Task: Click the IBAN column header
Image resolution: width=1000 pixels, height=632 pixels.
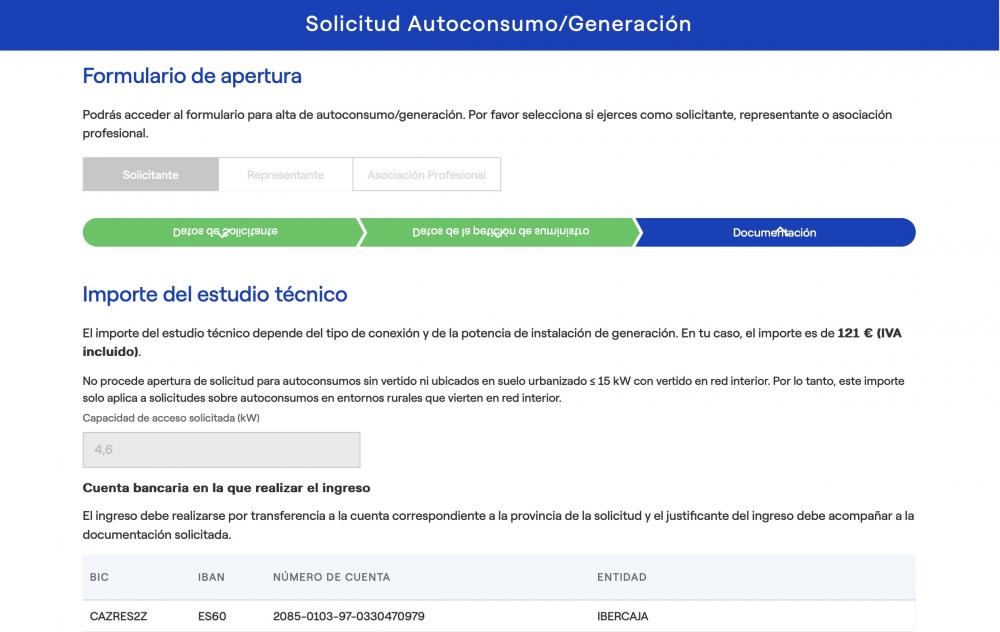Action: tap(211, 577)
